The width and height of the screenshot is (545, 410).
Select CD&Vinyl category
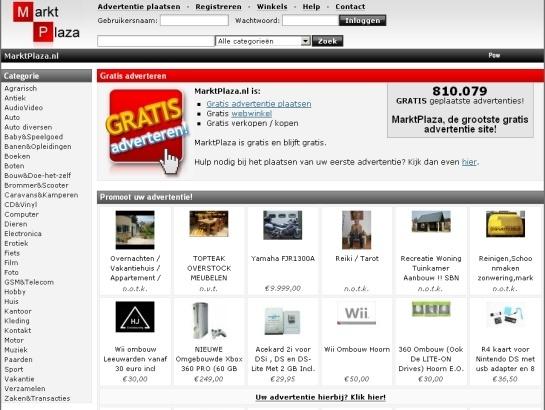pos(21,205)
